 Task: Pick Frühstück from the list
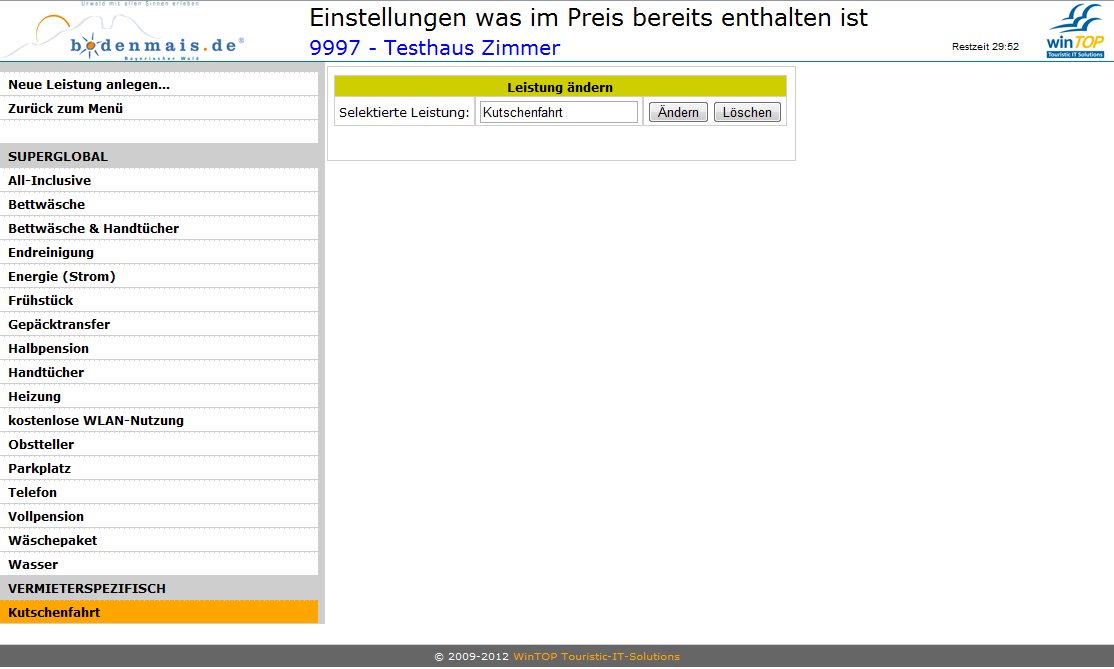pos(41,301)
